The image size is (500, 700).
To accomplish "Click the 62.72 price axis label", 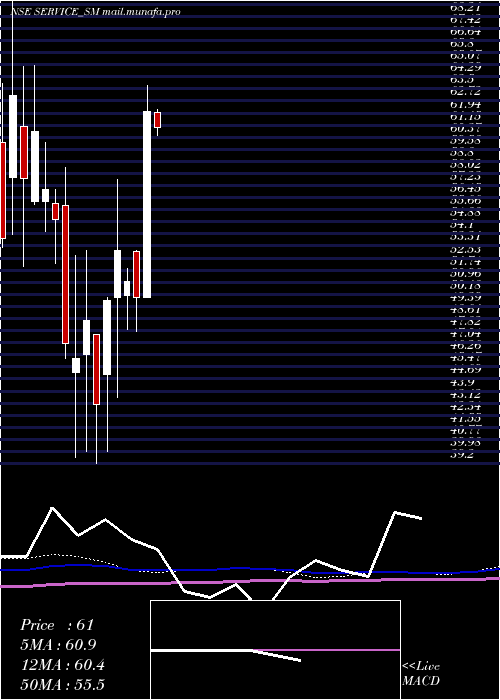I will (466, 92).
